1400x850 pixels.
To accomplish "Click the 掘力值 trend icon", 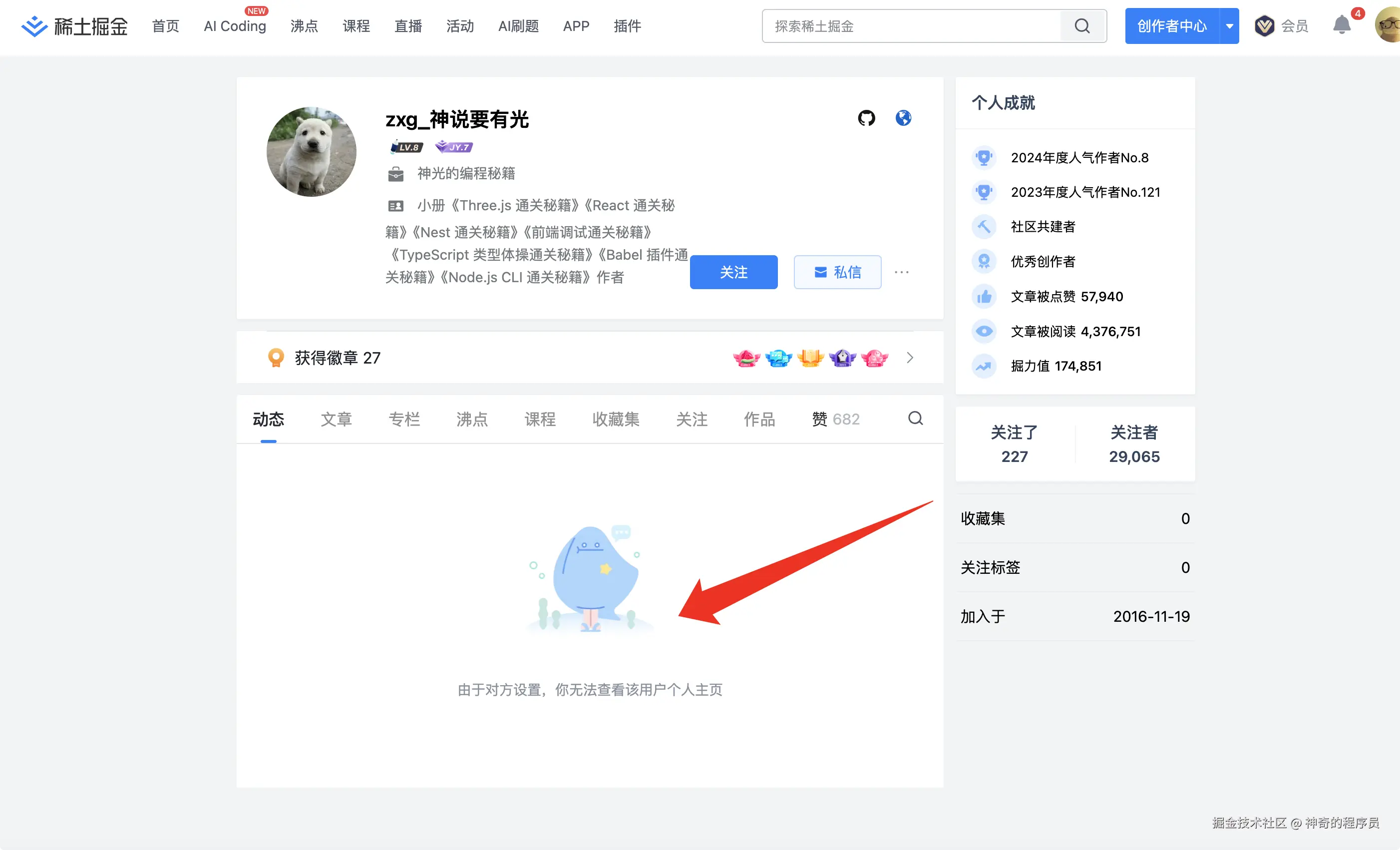I will point(984,366).
